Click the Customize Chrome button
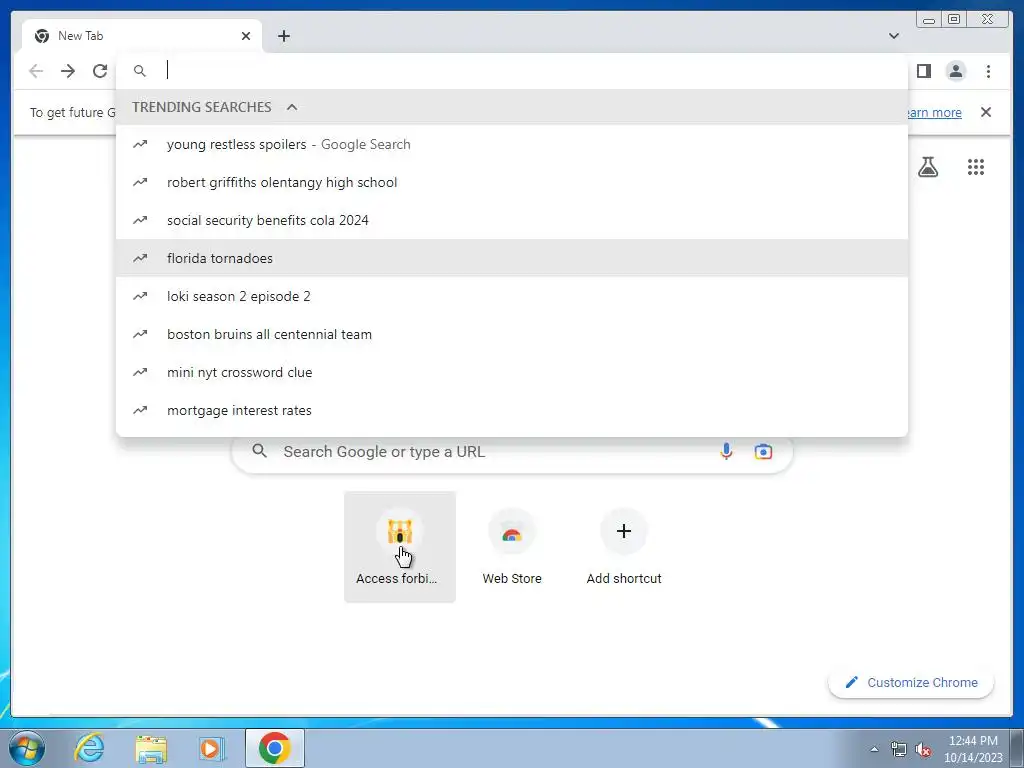1024x768 pixels. click(911, 682)
